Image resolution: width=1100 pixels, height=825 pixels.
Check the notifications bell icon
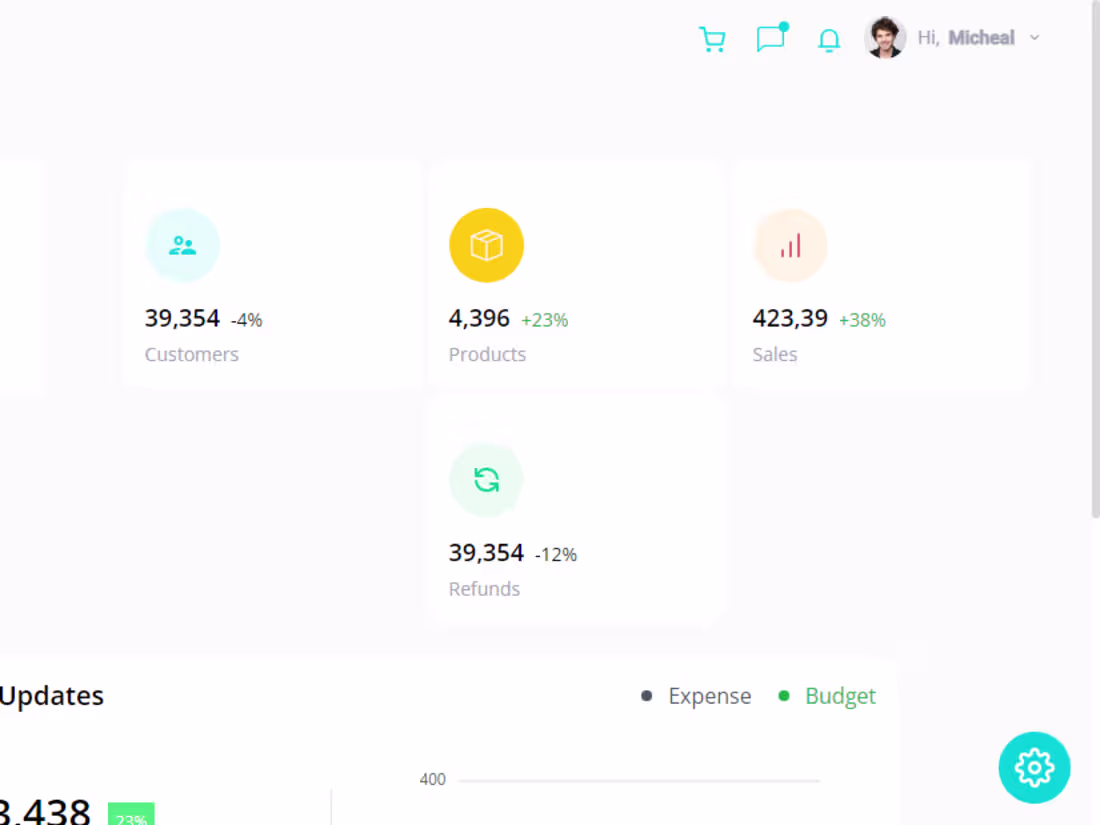pos(829,39)
